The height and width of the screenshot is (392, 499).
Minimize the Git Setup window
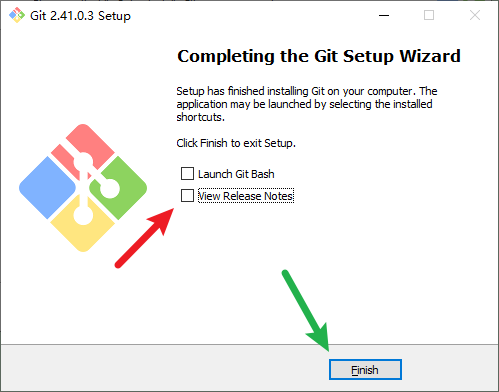pyautogui.click(x=384, y=15)
